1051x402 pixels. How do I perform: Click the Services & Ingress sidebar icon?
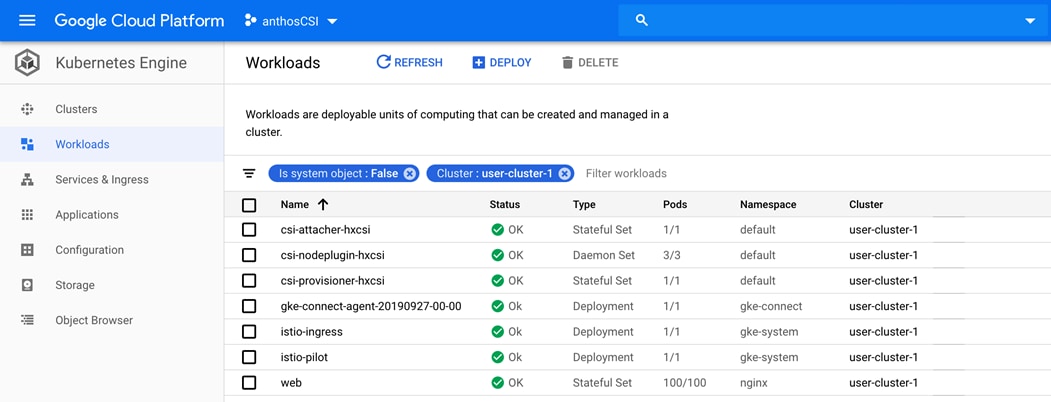tap(27, 180)
